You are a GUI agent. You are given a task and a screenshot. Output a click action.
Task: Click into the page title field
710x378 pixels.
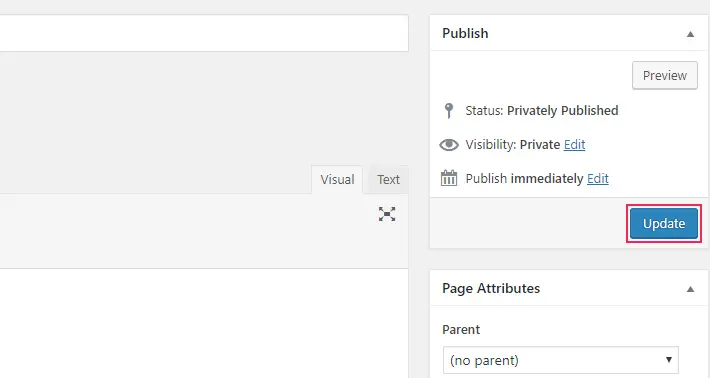tap(204, 33)
